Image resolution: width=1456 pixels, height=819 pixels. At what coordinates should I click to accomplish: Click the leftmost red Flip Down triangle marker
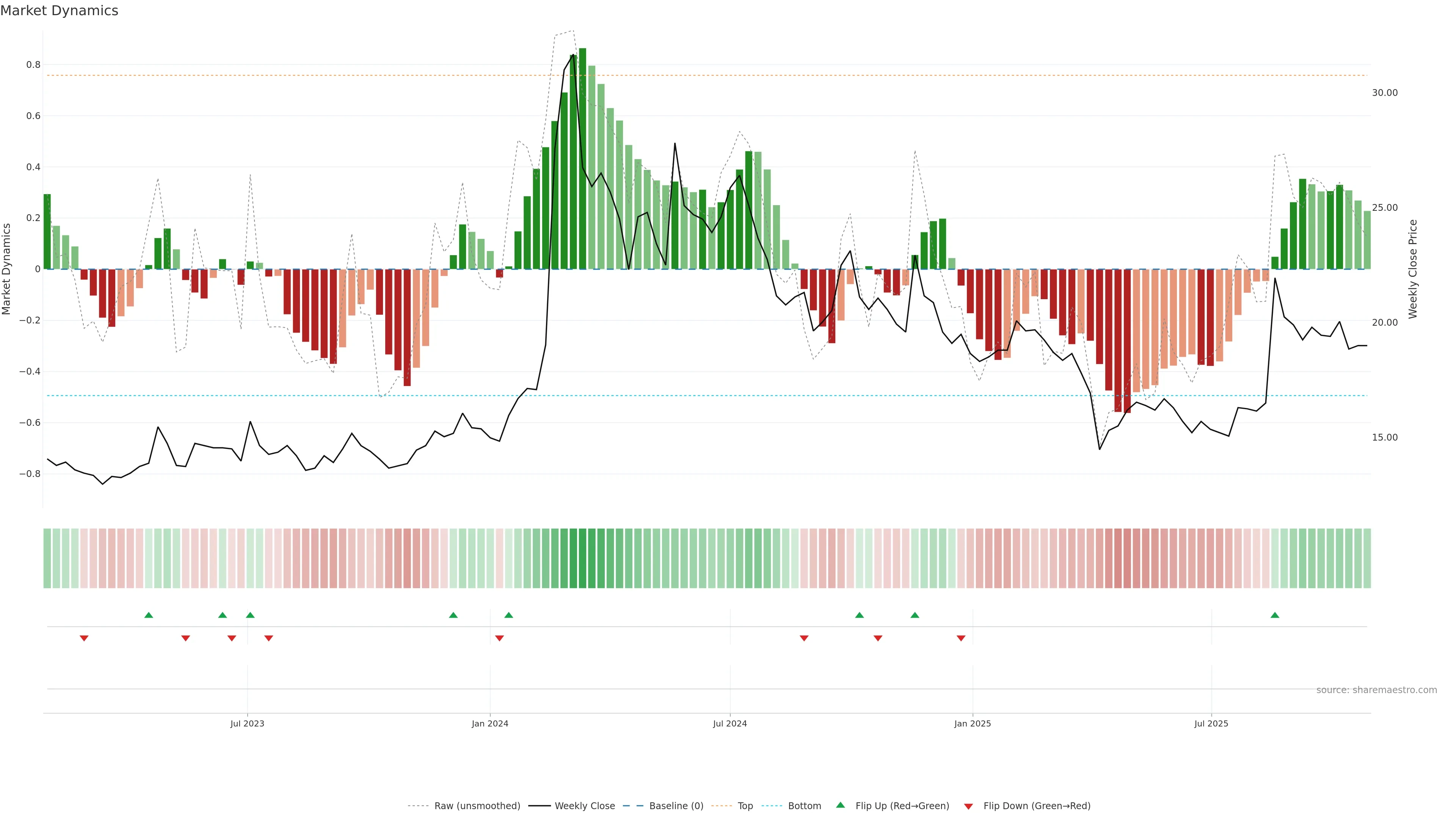pyautogui.click(x=84, y=638)
